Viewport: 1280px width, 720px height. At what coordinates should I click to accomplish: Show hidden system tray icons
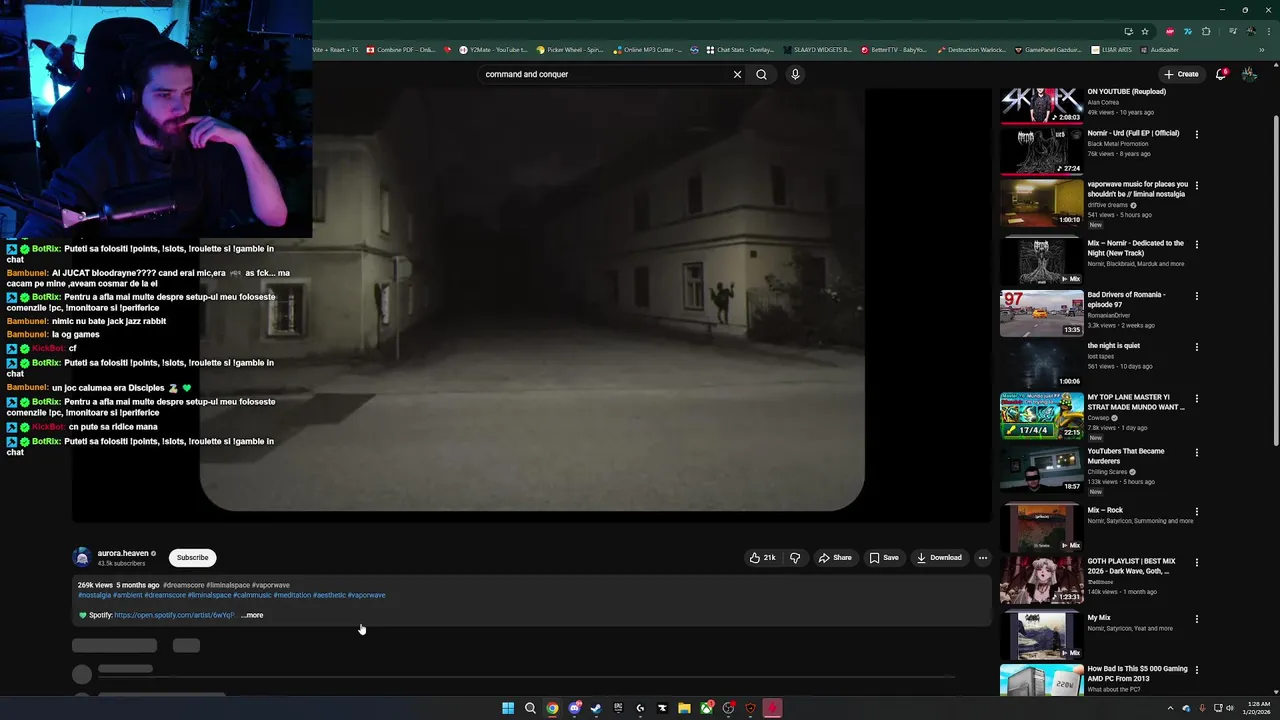point(1170,708)
